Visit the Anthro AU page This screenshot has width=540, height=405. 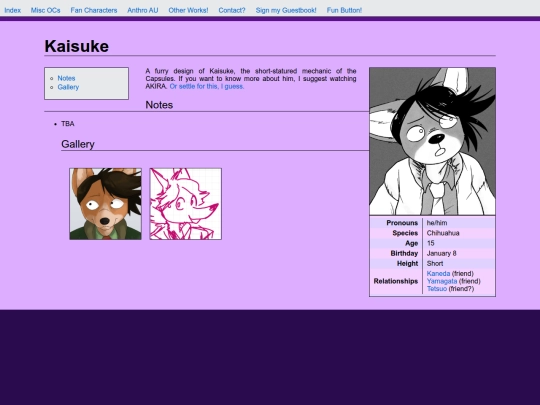click(x=143, y=10)
